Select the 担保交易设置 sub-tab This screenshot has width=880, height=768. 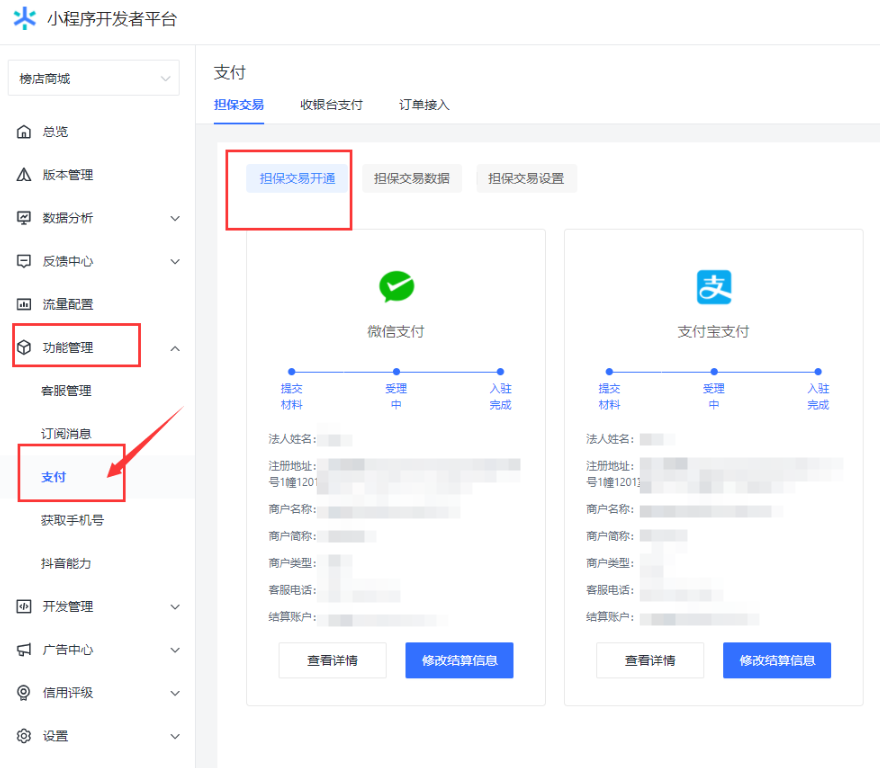pyautogui.click(x=526, y=179)
